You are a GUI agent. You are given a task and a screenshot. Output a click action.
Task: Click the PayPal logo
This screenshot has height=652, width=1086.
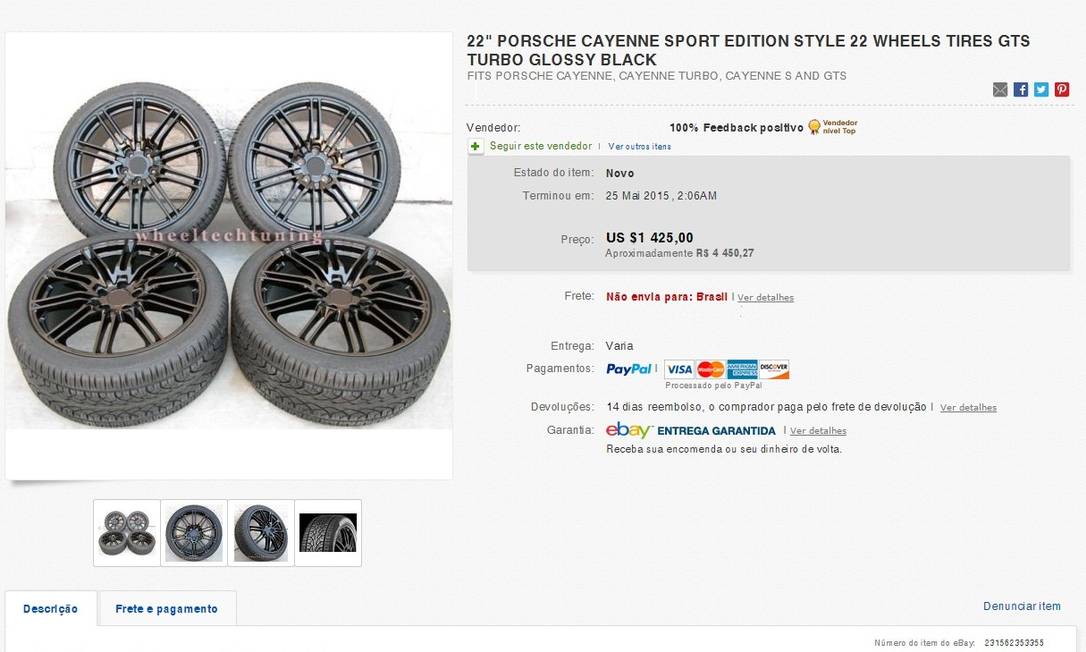628,369
